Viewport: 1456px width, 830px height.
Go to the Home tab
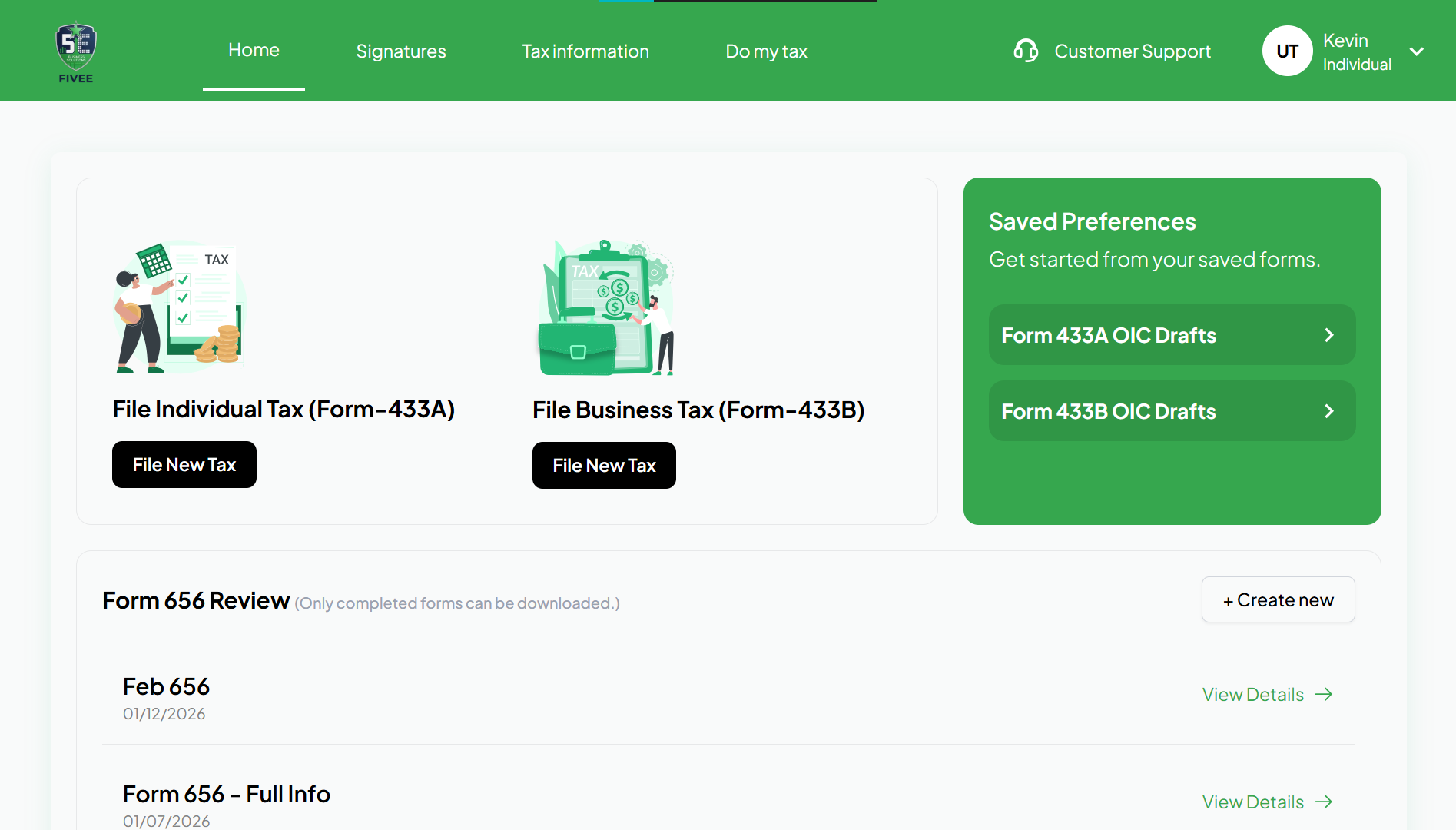pos(254,51)
